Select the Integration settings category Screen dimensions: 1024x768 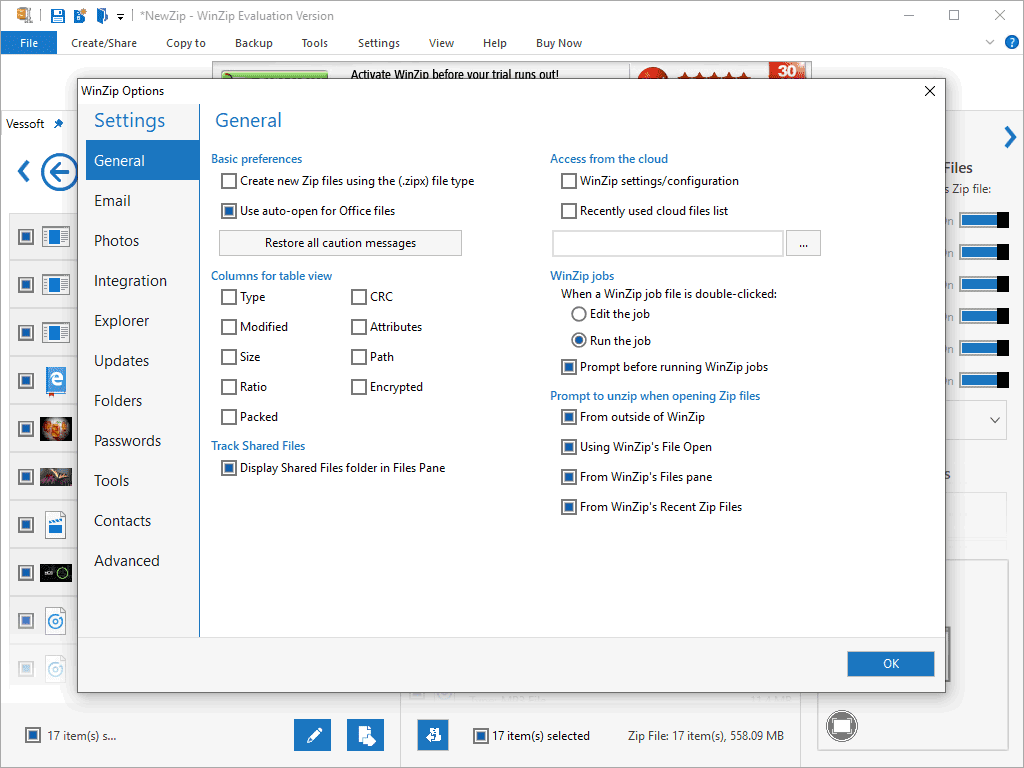(x=142, y=281)
